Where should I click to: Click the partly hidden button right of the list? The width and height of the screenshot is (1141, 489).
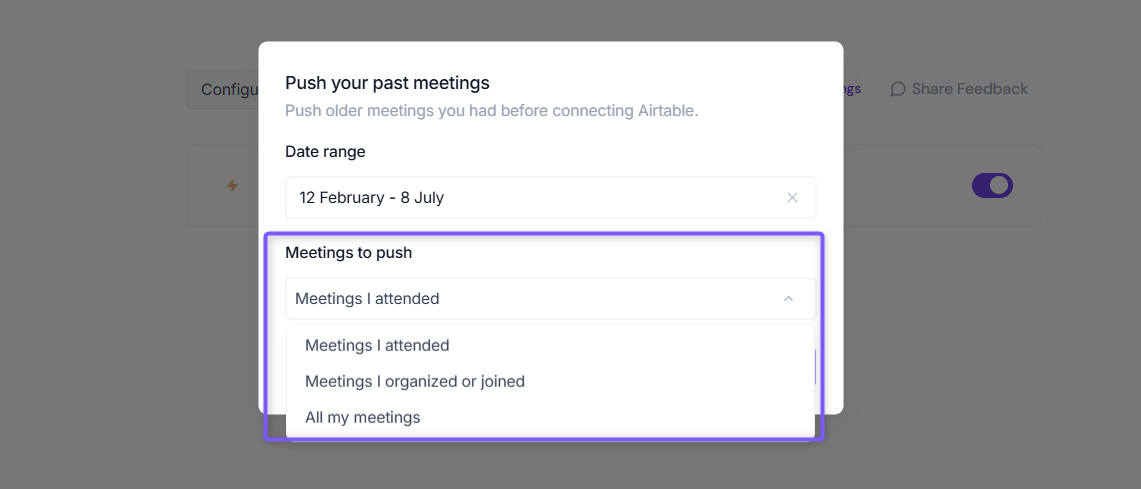815,367
